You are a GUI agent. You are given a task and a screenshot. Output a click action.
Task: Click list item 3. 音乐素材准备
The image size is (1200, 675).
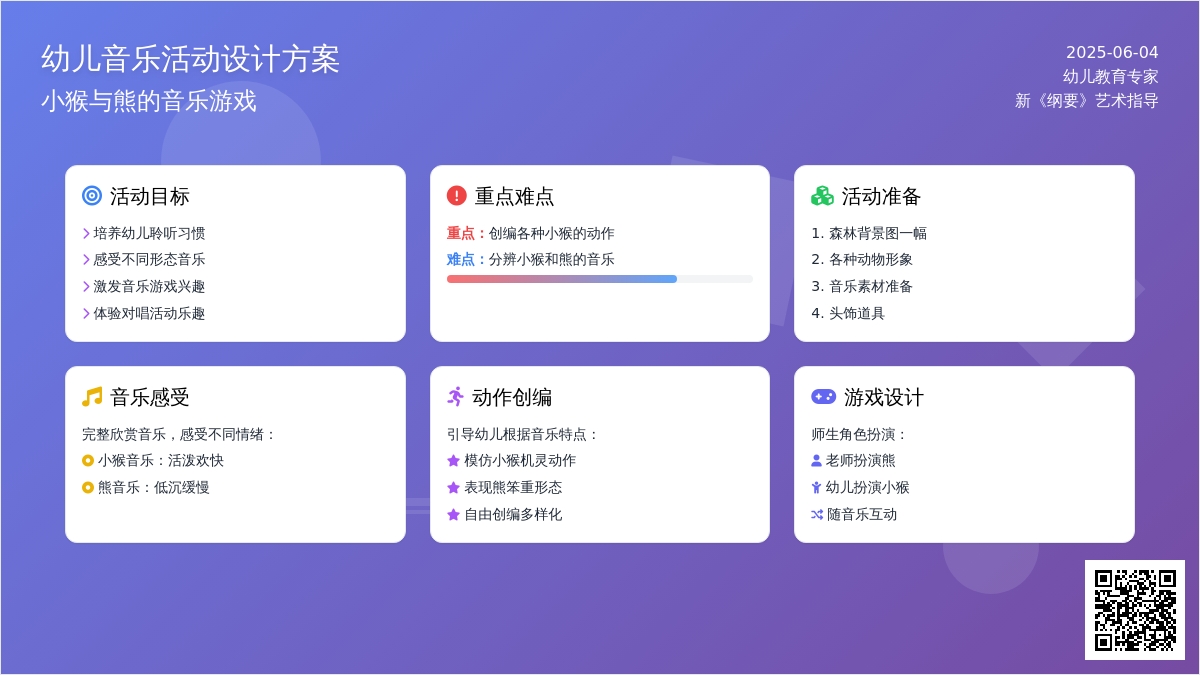(x=862, y=286)
